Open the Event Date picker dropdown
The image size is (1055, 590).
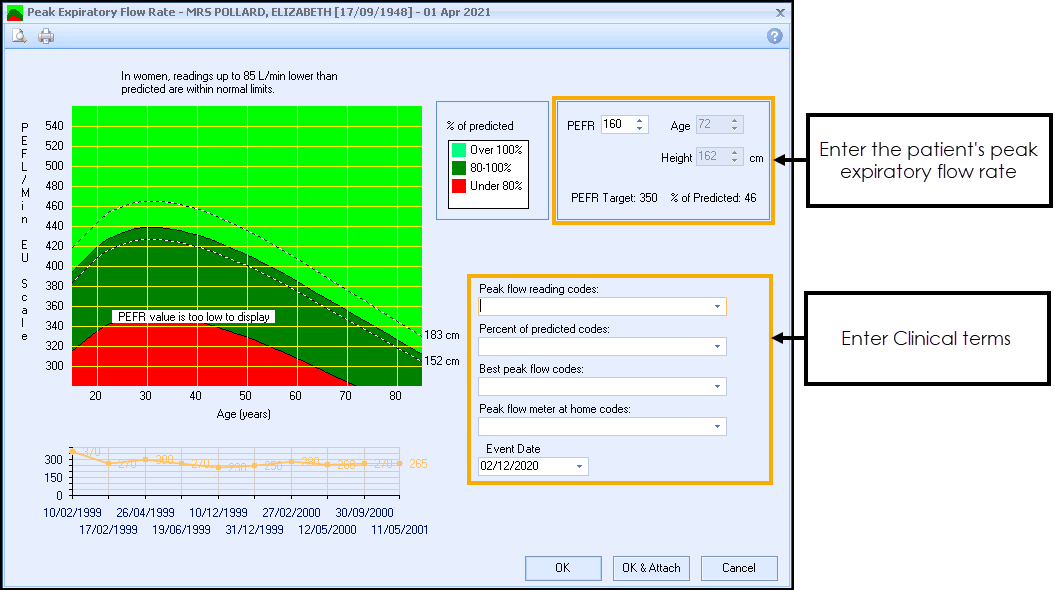point(578,466)
